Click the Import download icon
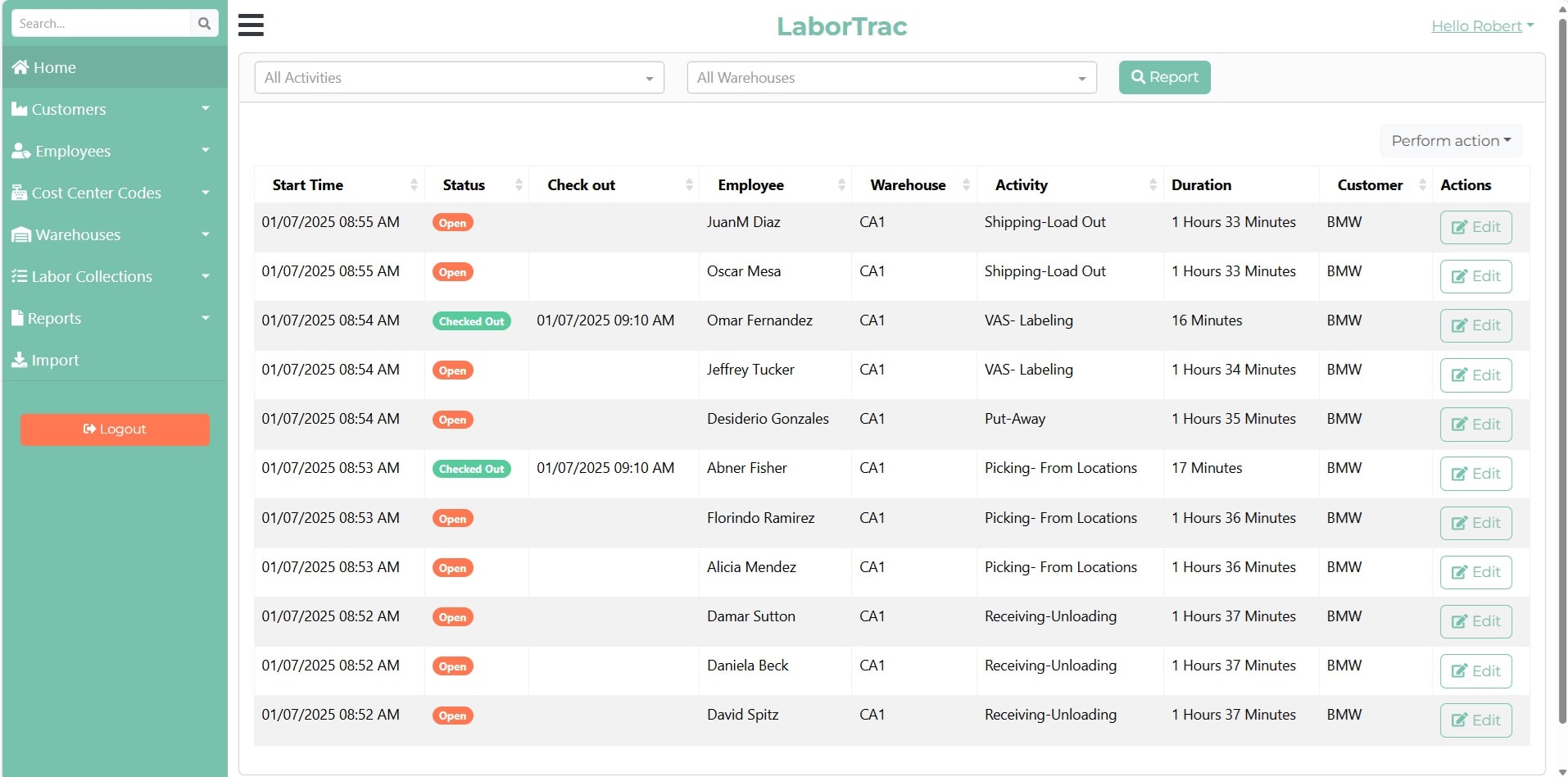The width and height of the screenshot is (1568, 777). pos(19,360)
